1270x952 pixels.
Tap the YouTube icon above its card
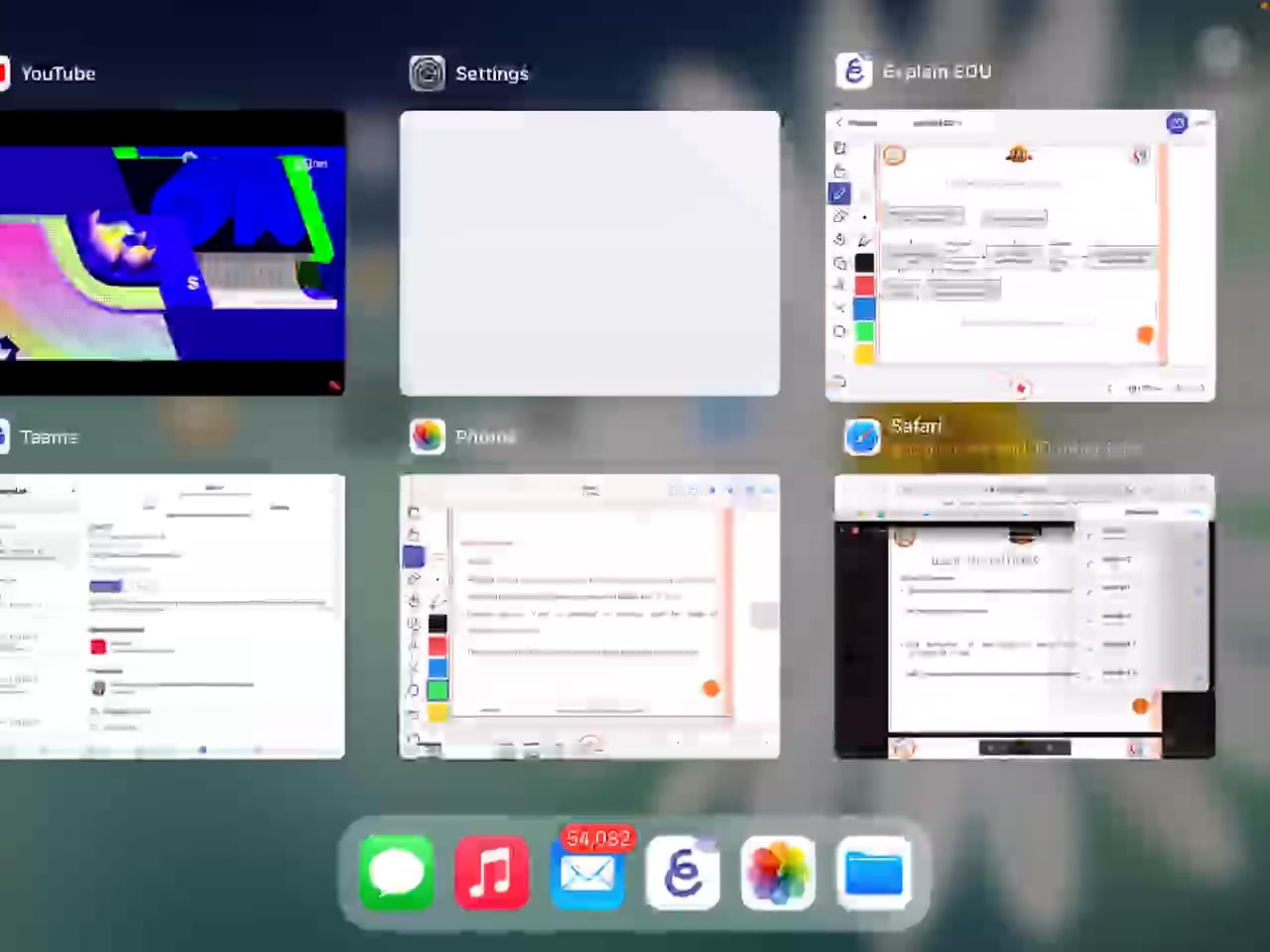click(4, 73)
